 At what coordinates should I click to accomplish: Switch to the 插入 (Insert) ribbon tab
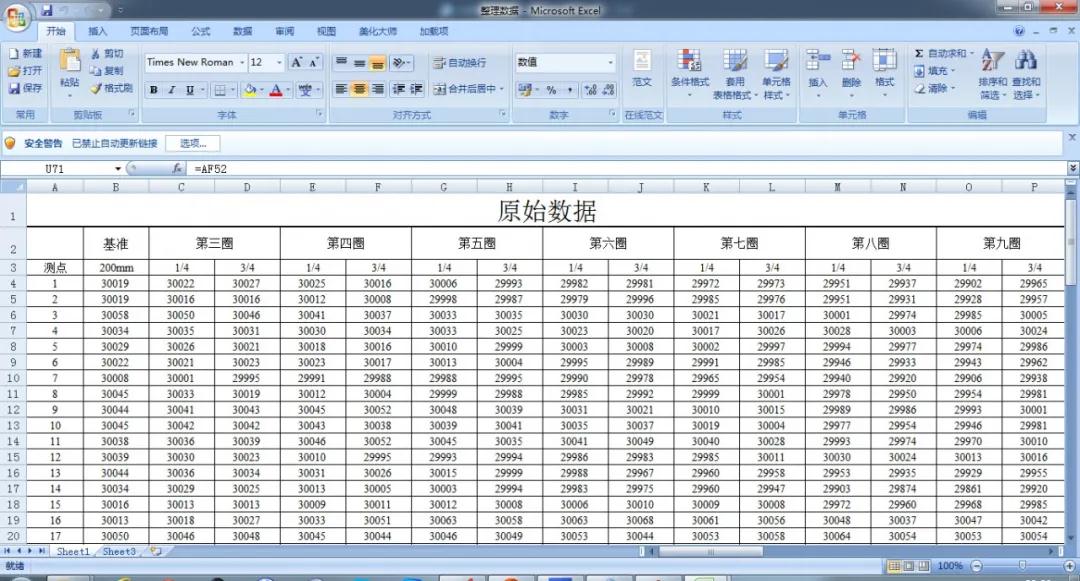click(x=97, y=31)
